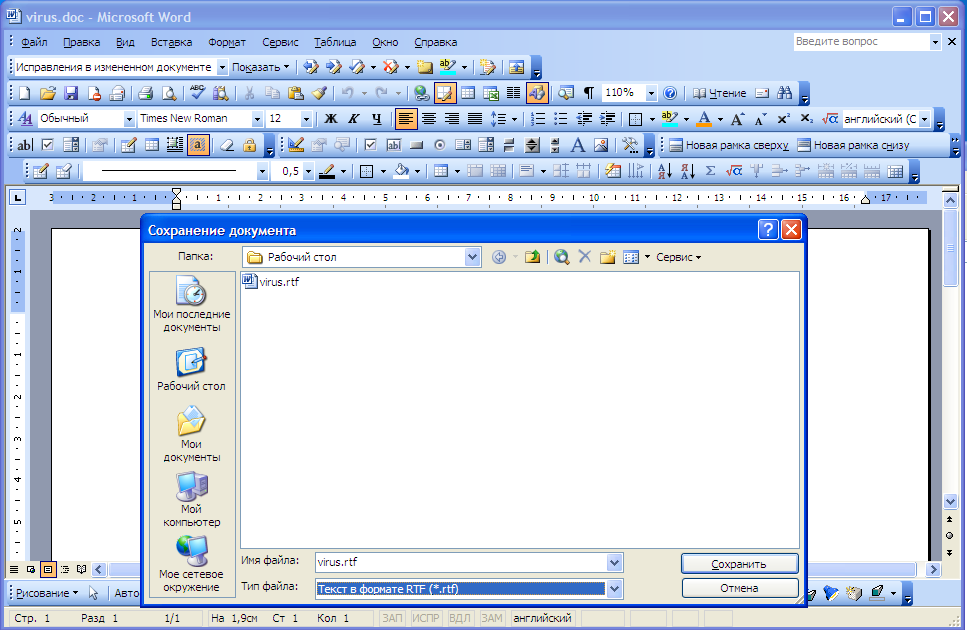This screenshot has height=630, width=967.
Task: Open Word Help question mark icon
Action: [670, 93]
